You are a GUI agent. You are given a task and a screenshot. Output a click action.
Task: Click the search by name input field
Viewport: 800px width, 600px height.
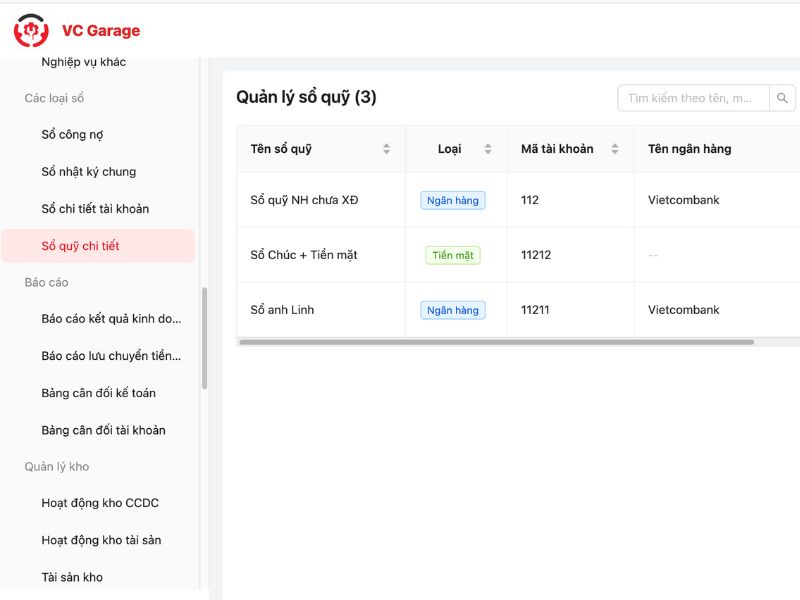coord(692,98)
